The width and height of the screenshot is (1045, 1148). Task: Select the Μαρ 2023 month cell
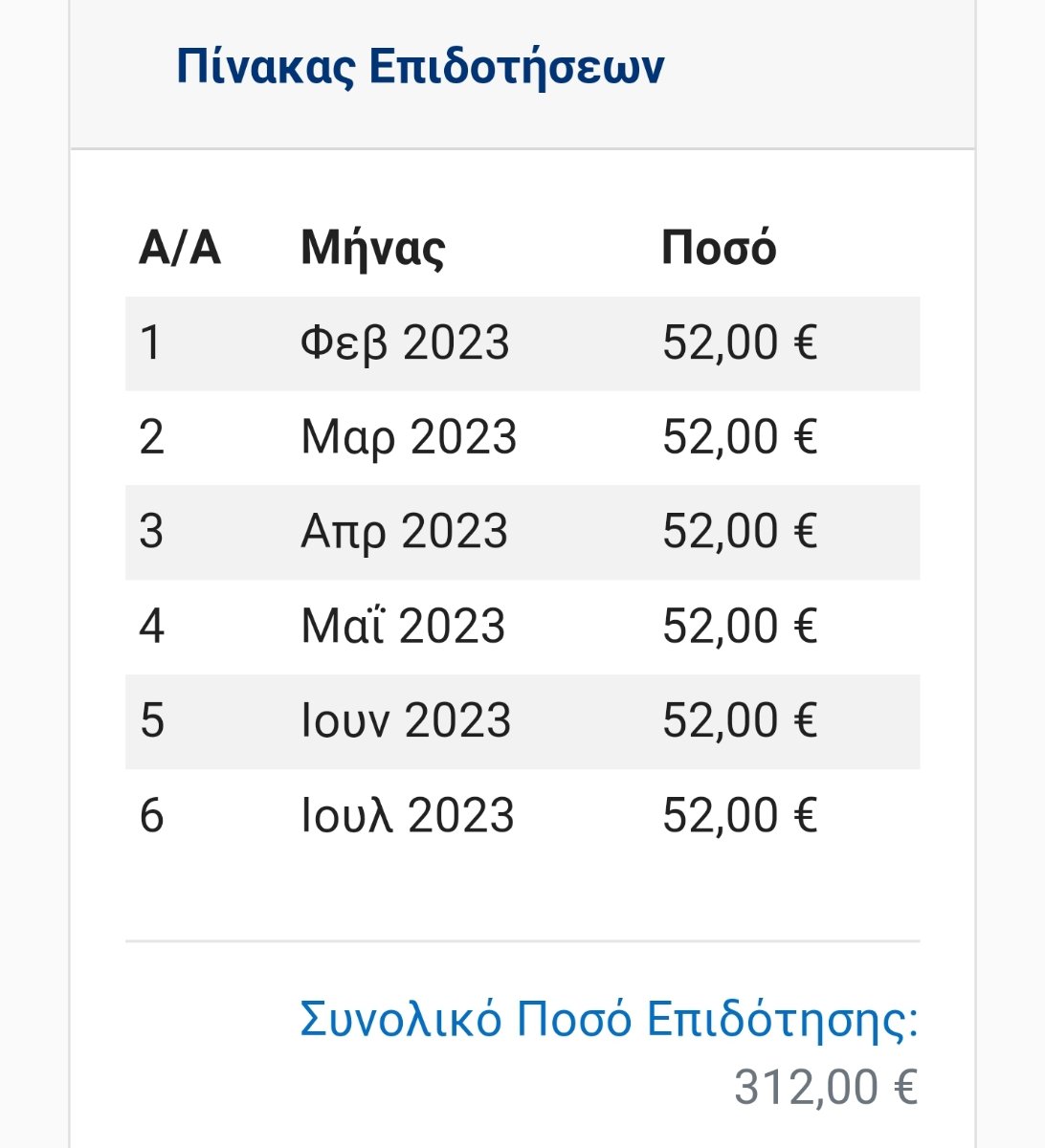pos(409,437)
